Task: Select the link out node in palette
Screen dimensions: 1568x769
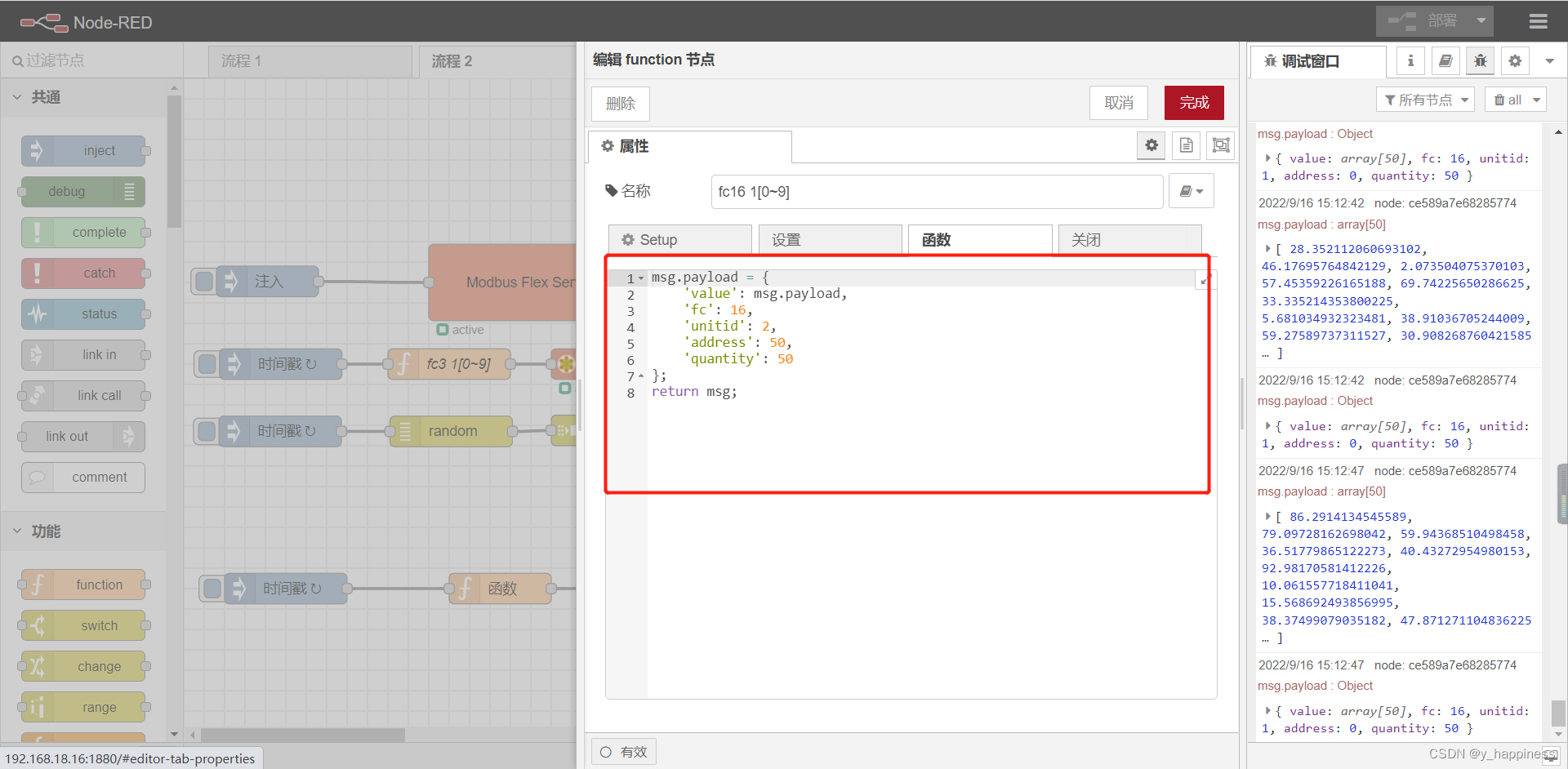Action: click(x=83, y=436)
